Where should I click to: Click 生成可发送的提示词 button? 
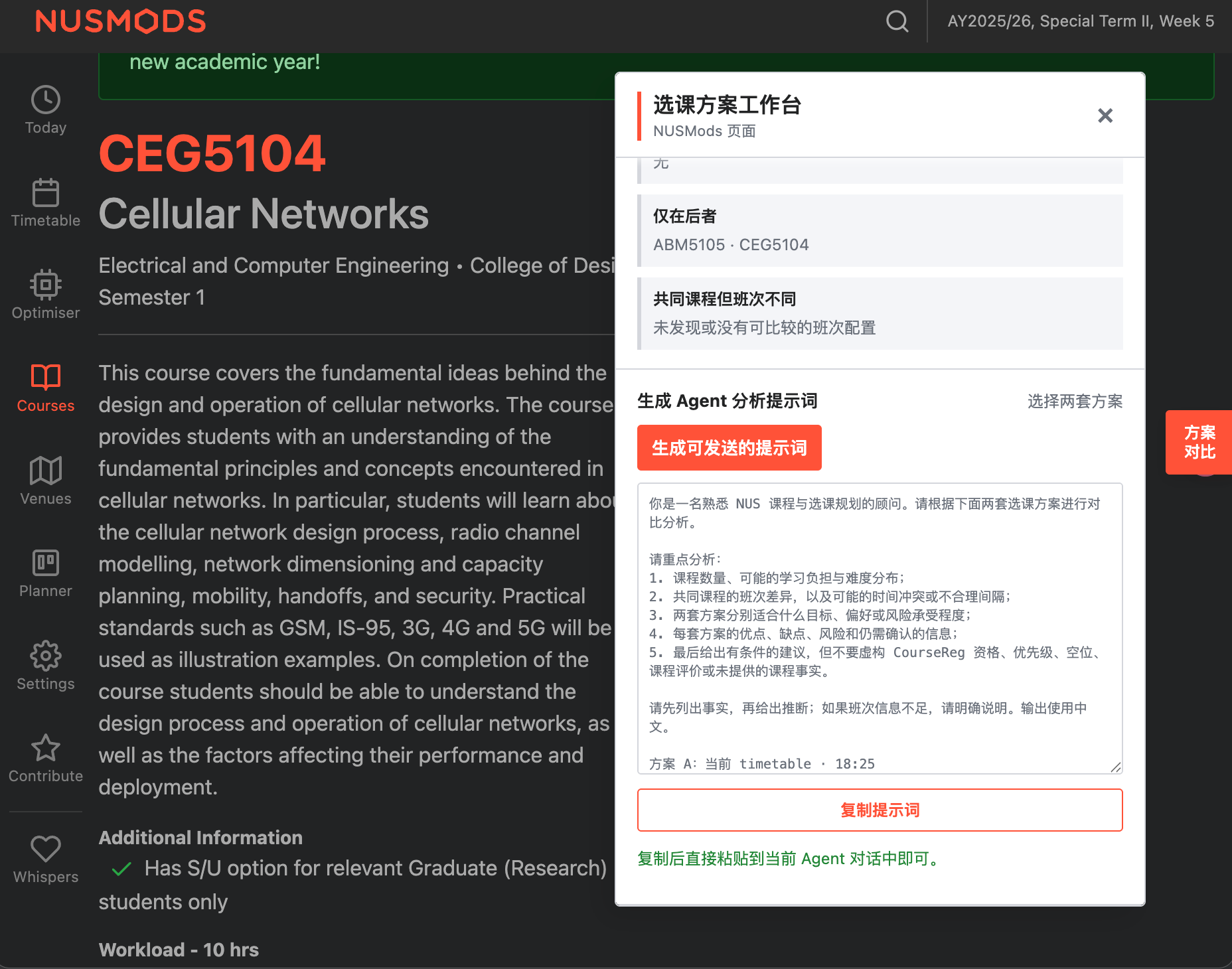click(730, 448)
